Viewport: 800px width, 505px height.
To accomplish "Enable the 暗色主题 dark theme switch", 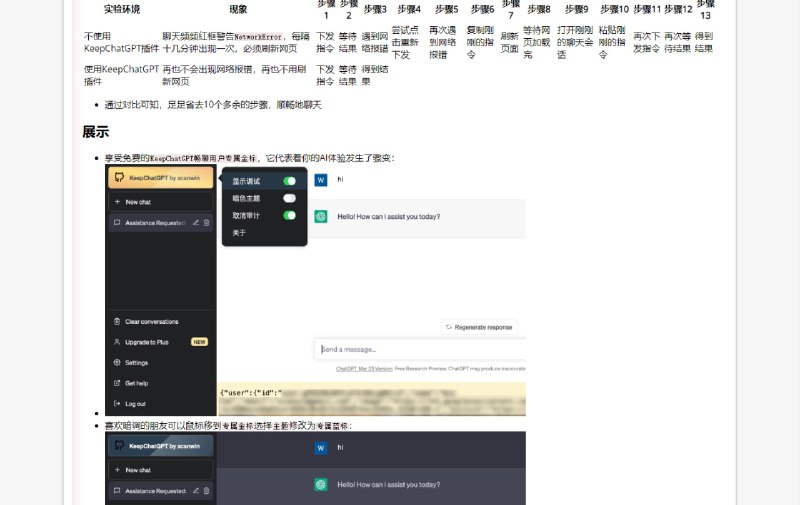I will click(289, 198).
